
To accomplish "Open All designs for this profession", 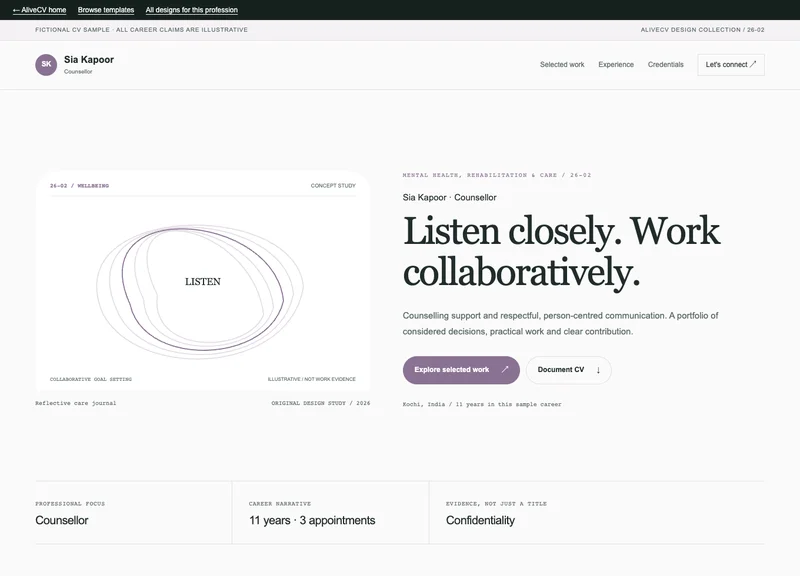I will pos(191,10).
